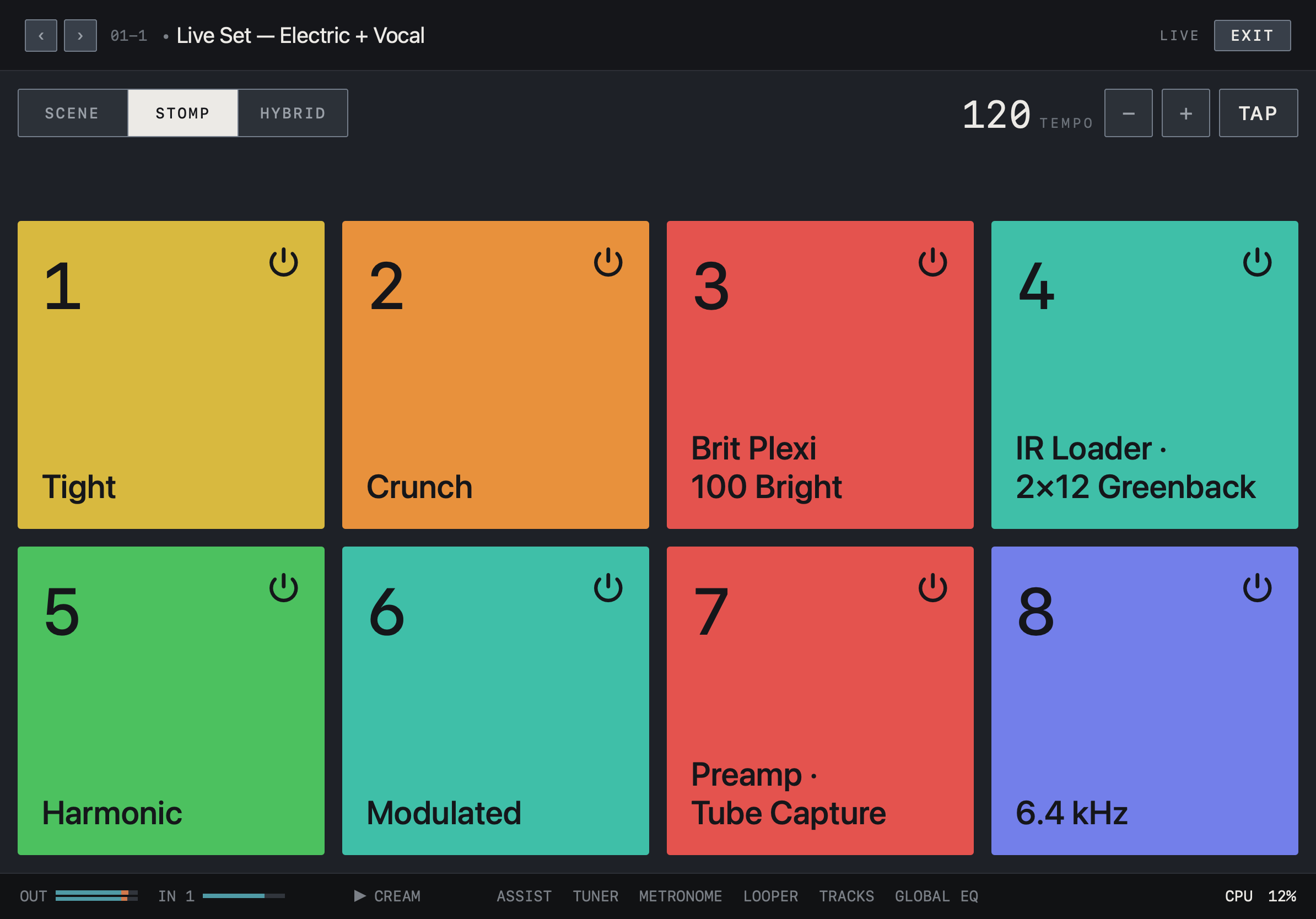Click the IN 1 level meter
The height and width of the screenshot is (919, 1316).
click(x=244, y=895)
